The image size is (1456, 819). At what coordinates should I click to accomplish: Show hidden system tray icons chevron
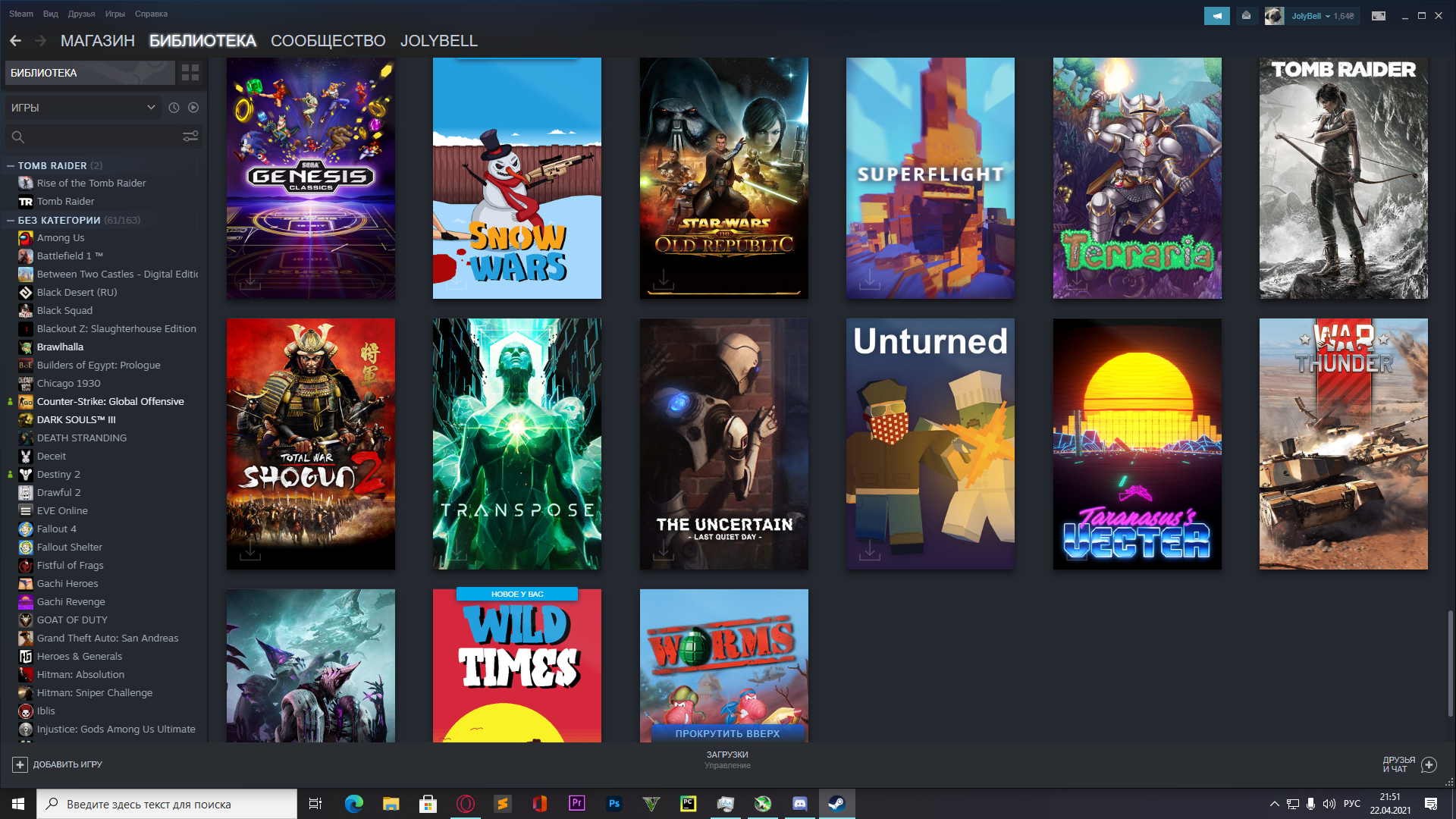[1275, 804]
